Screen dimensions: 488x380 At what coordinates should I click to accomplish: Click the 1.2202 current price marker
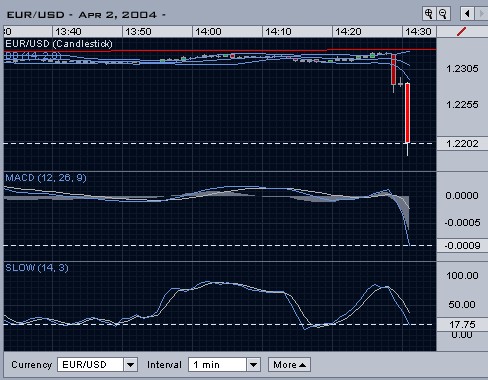coord(462,144)
